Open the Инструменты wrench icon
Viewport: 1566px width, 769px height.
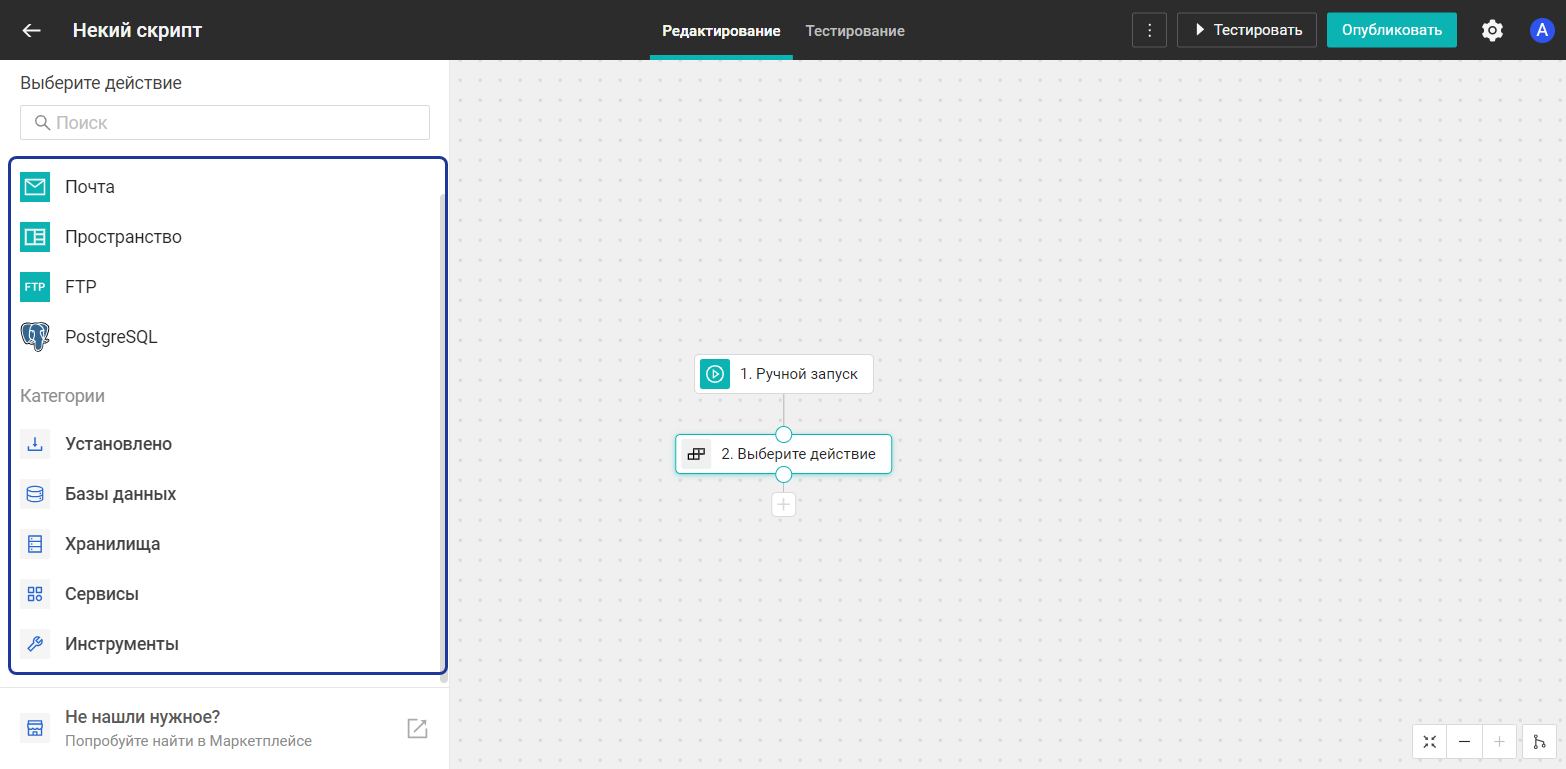click(x=35, y=644)
